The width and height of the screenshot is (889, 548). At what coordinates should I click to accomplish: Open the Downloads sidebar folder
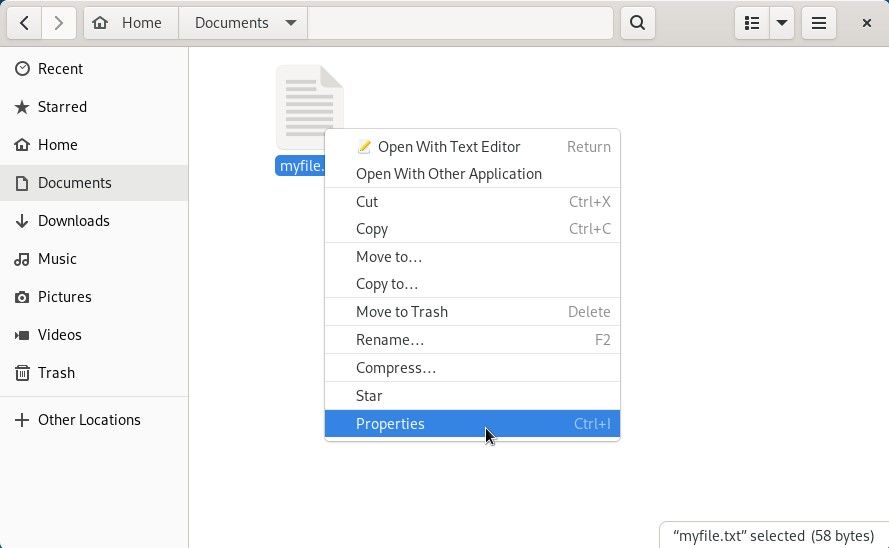coord(73,221)
